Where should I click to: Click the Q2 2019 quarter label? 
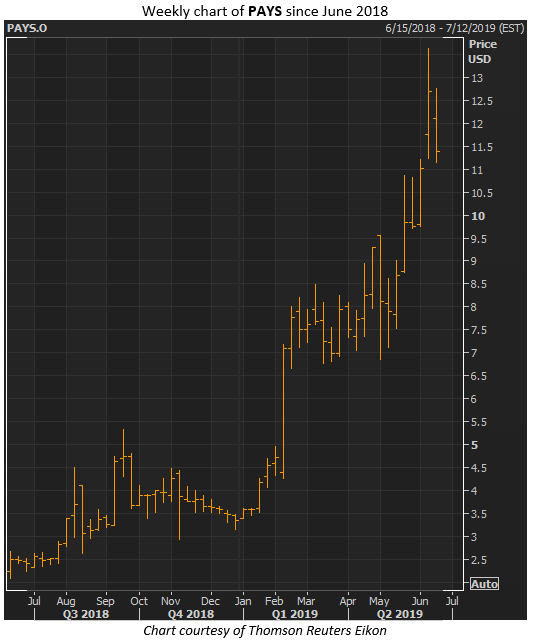399,613
